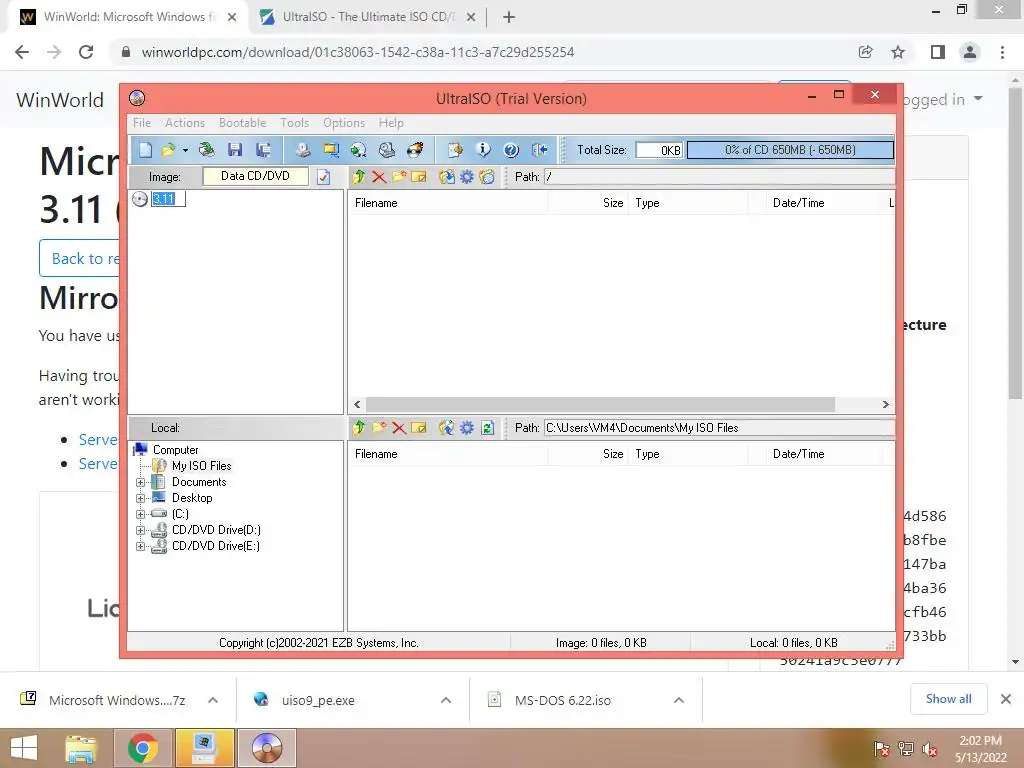Expand the Documents tree node
Screen dimensions: 1024x768
point(140,483)
